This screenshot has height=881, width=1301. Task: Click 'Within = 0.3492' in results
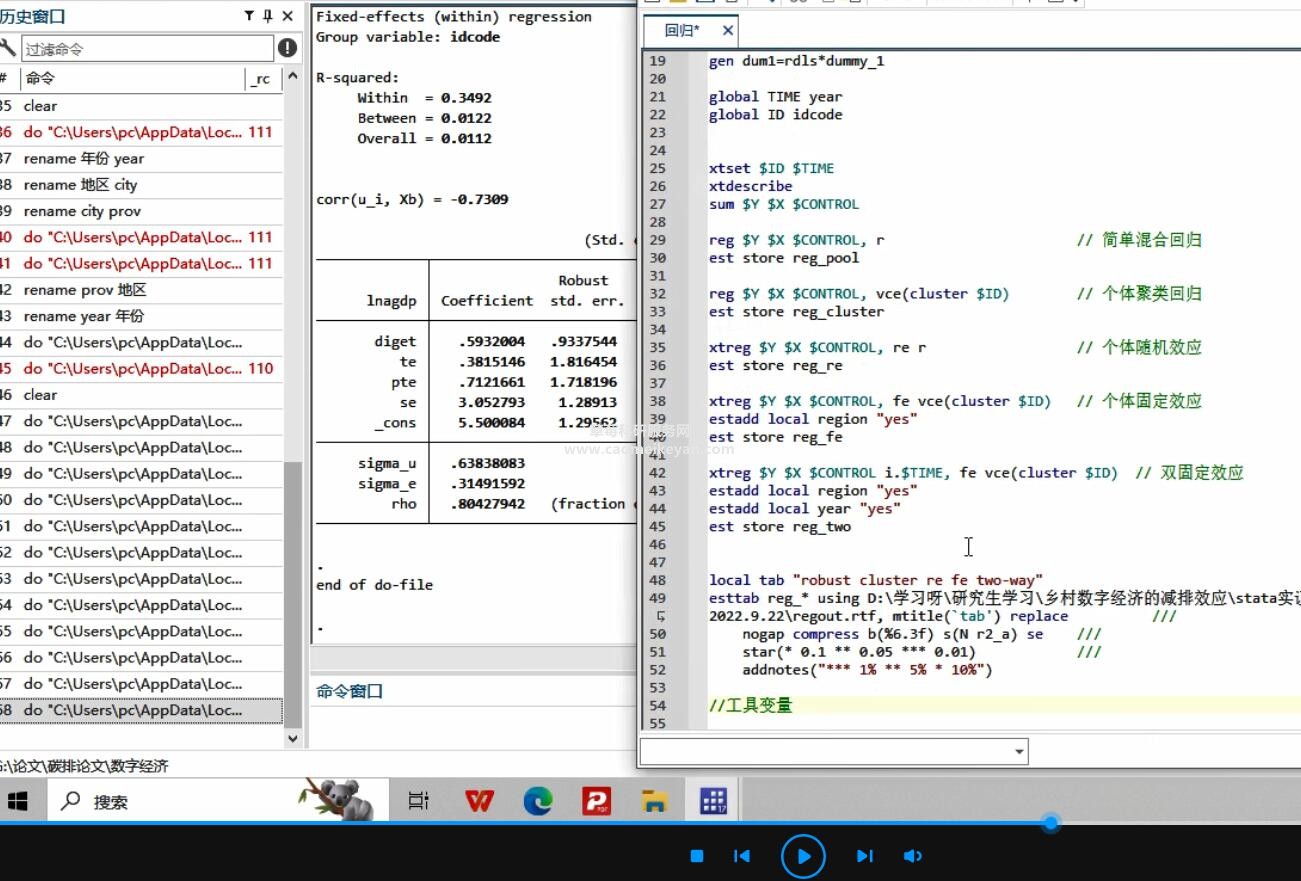pyautogui.click(x=425, y=98)
